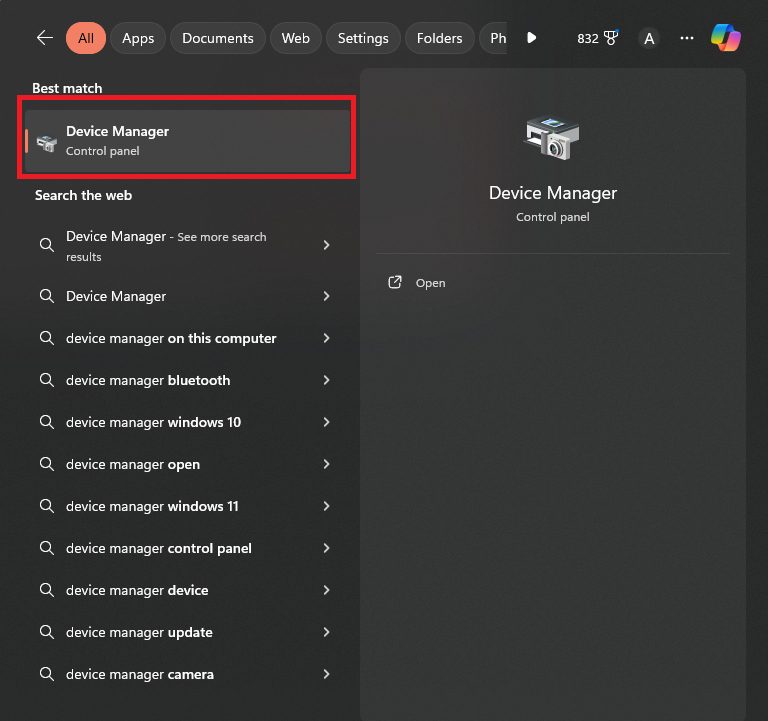Search web for 'device manager update'
Screen dimensions: 768x721
click(x=139, y=633)
